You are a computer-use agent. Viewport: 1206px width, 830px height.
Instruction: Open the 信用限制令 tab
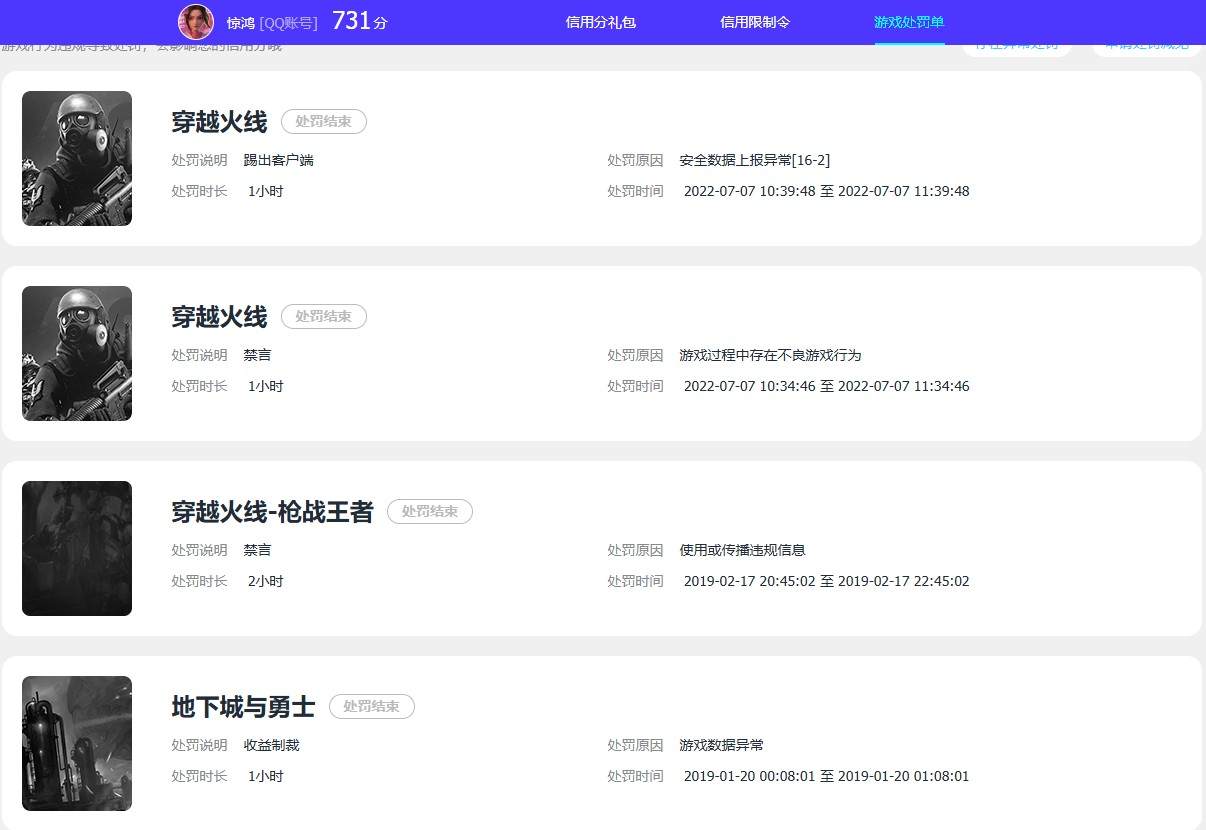pos(755,22)
